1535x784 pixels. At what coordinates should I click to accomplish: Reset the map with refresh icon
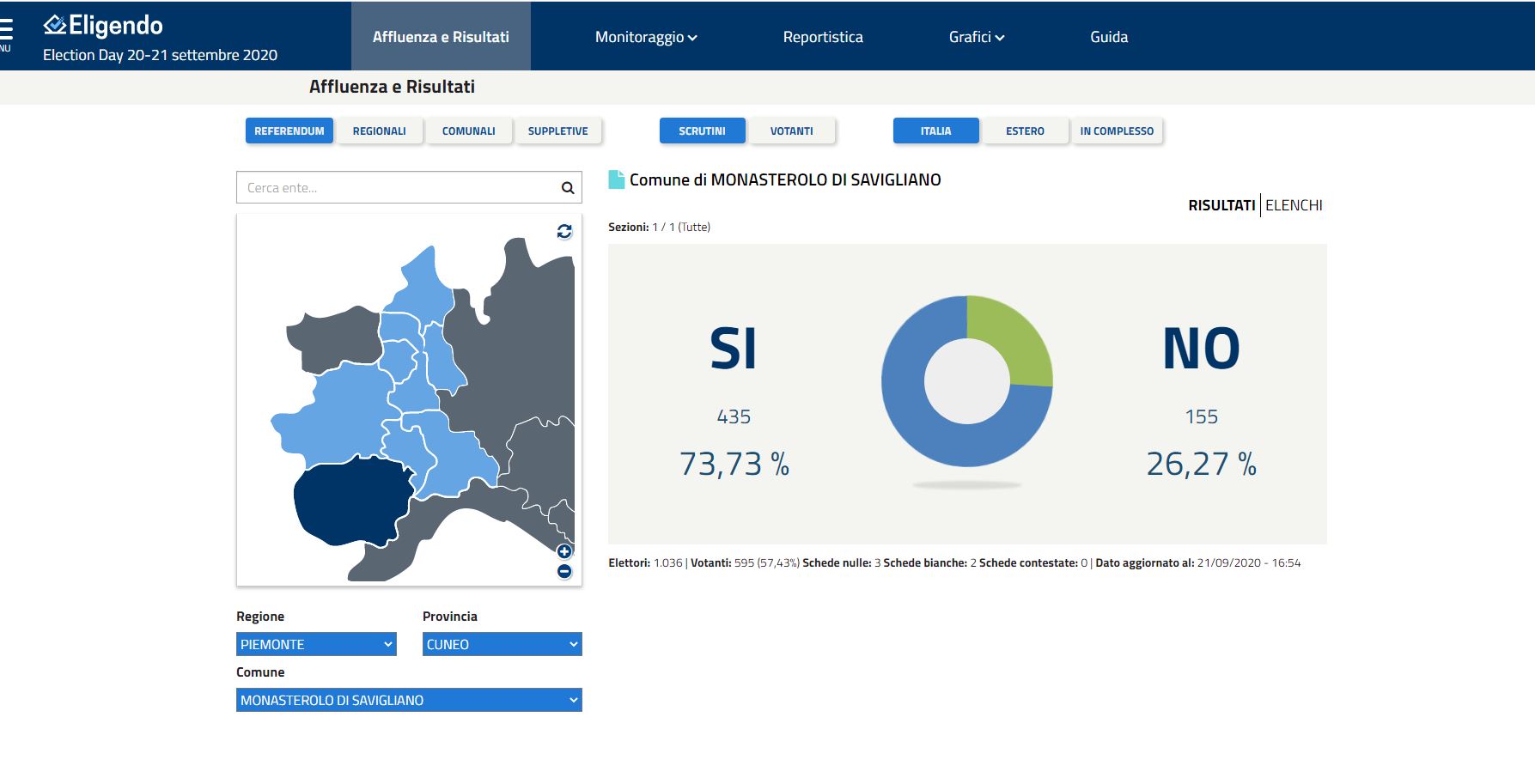tap(564, 231)
